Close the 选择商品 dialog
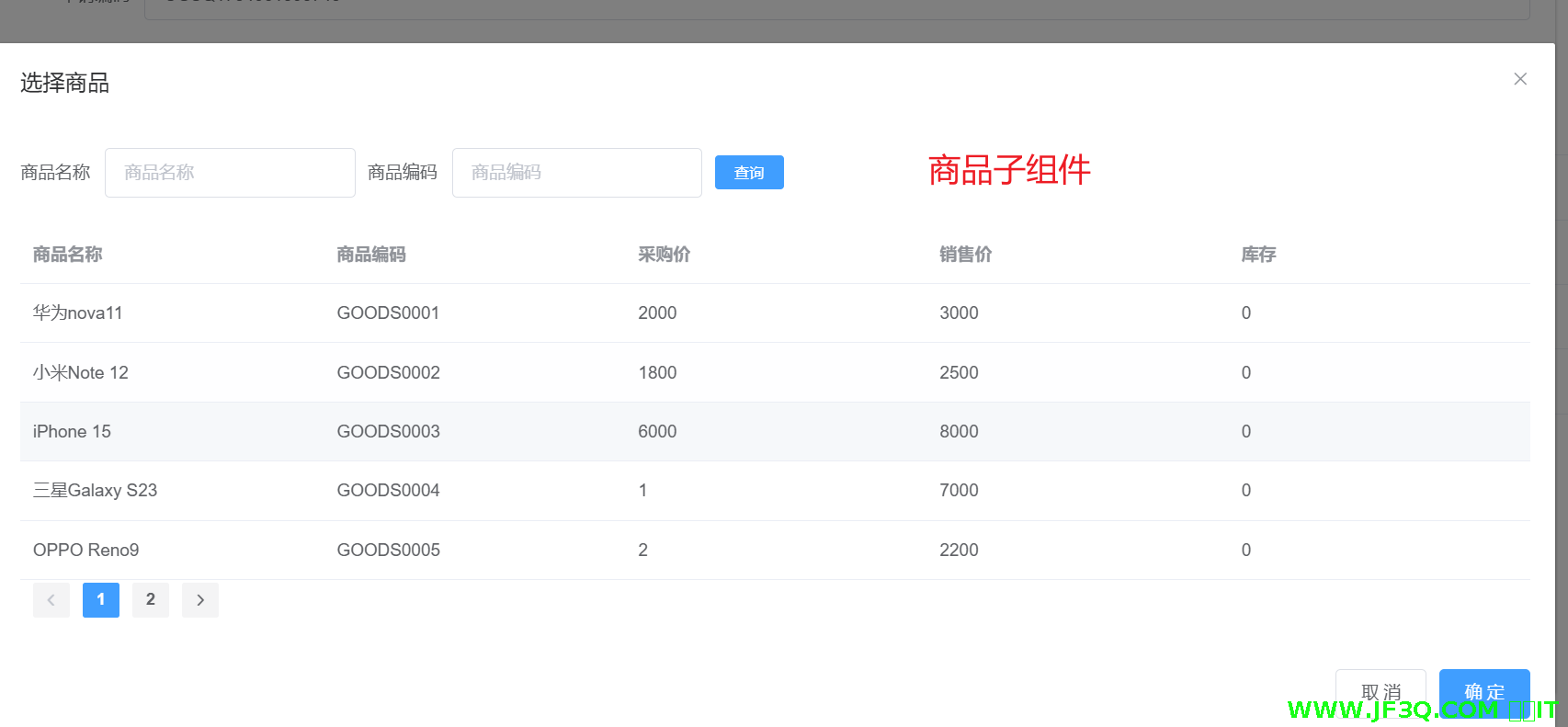 [x=1520, y=79]
